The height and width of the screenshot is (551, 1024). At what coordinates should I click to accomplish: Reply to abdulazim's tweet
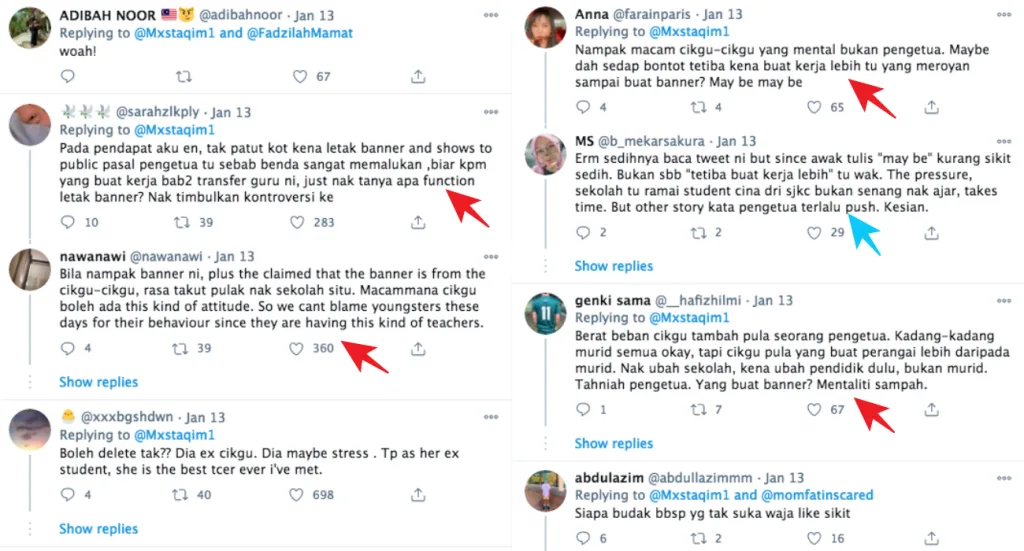click(x=584, y=538)
